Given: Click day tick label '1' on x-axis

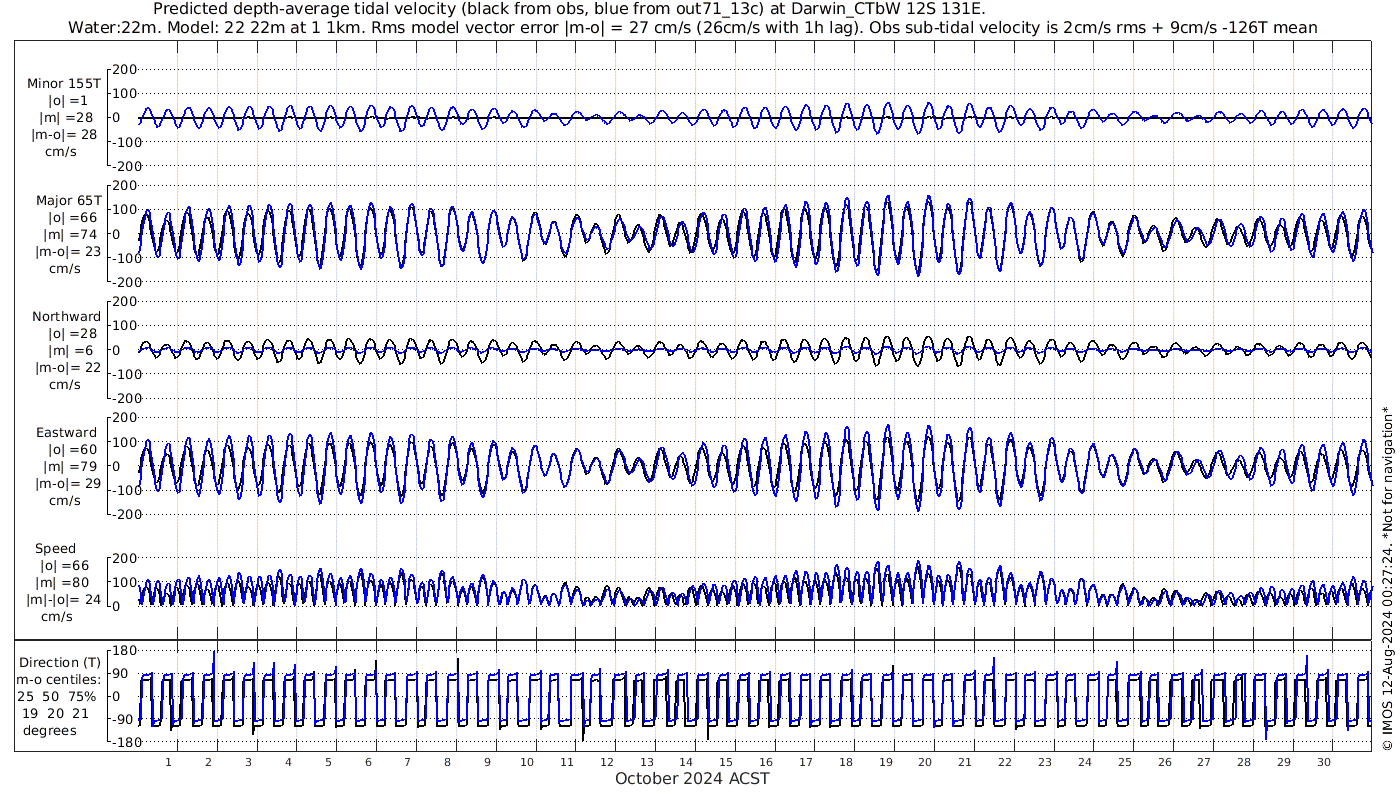Looking at the screenshot, I should pyautogui.click(x=169, y=762).
